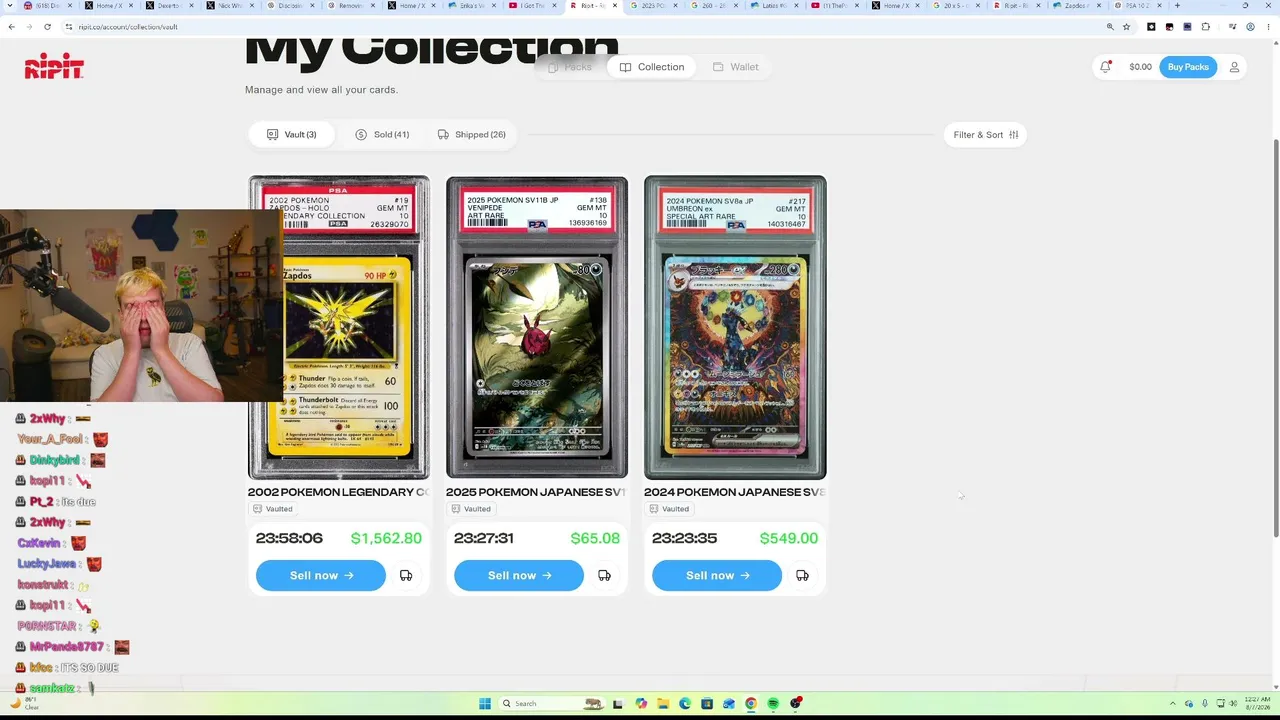Viewport: 1280px width, 720px height.
Task: Ship the Venipede card via truck icon
Action: [x=604, y=575]
